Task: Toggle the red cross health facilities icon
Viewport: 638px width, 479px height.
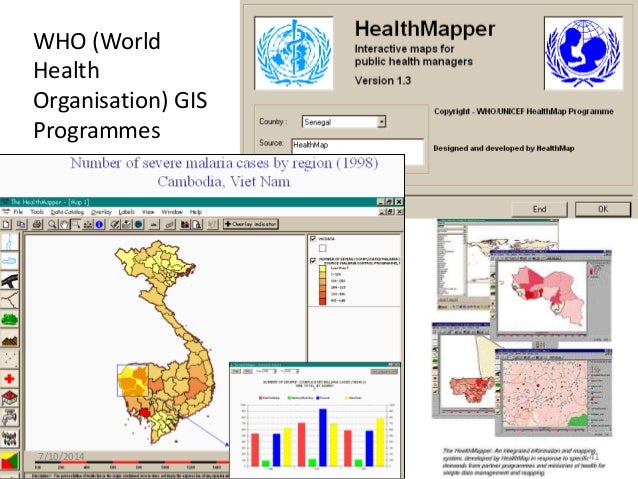Action: point(10,378)
